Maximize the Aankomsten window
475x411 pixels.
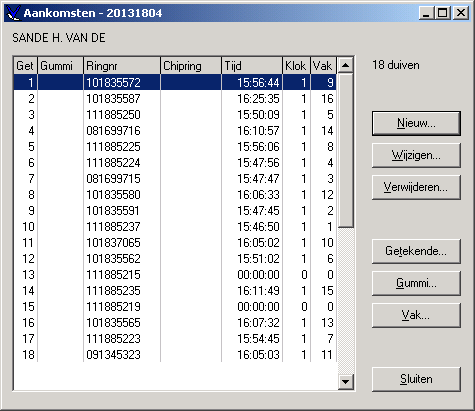pos(443,13)
